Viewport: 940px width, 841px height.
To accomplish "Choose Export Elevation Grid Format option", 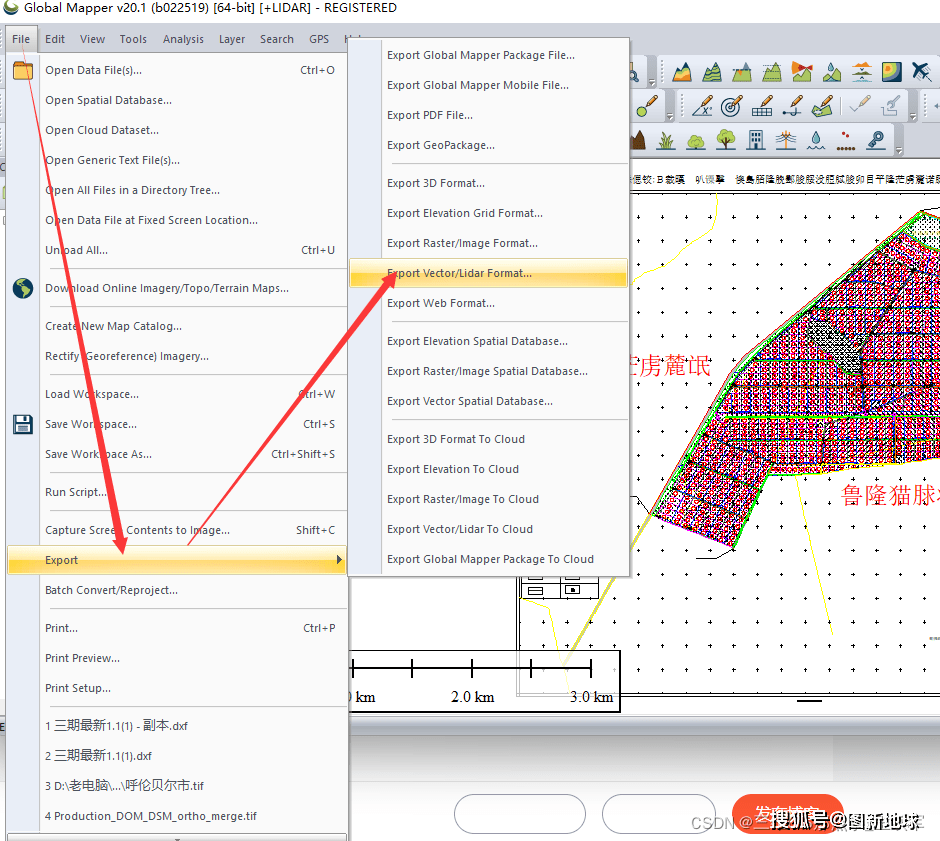I will point(465,213).
